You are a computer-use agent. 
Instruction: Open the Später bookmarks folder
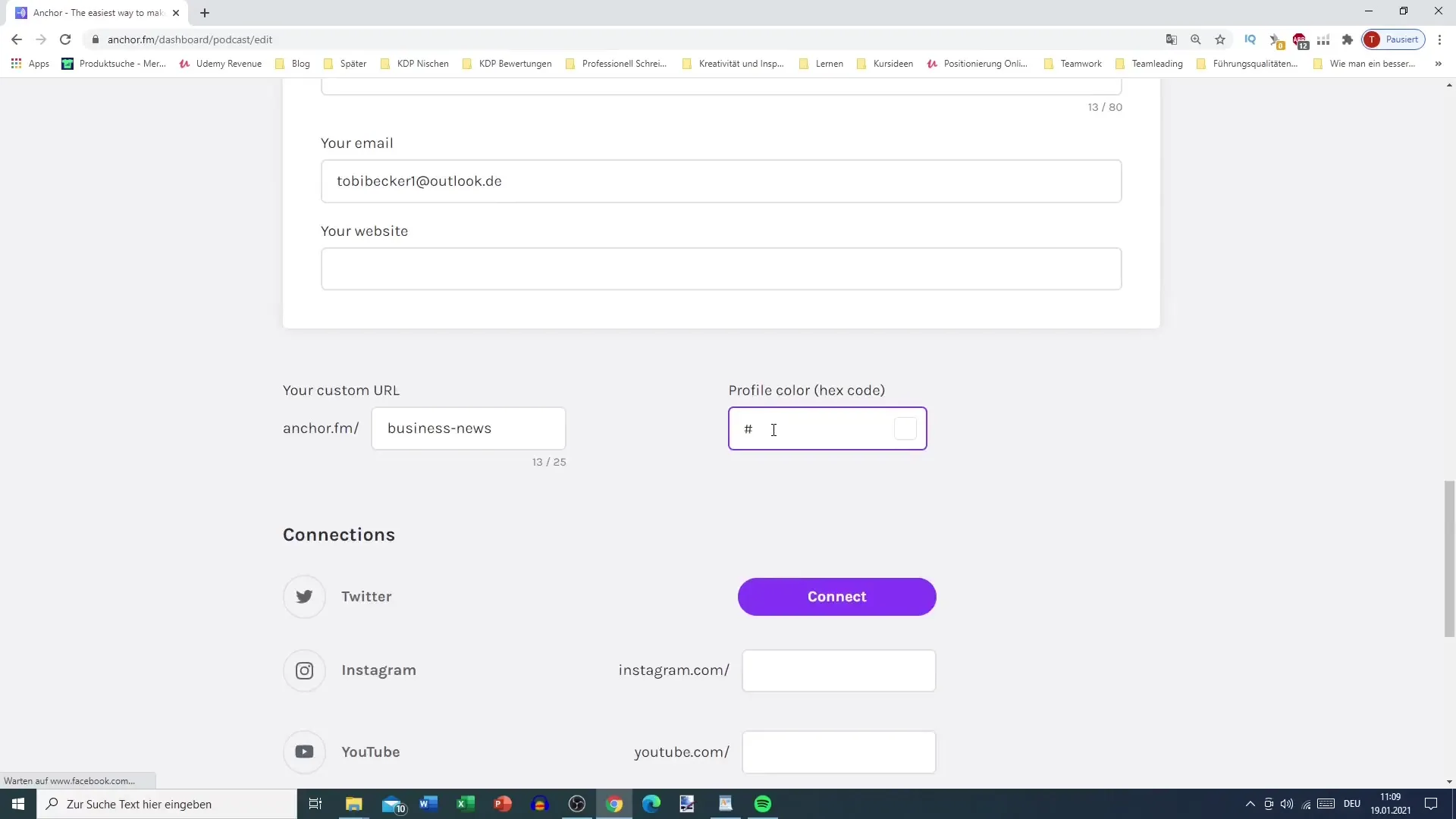pos(345,64)
